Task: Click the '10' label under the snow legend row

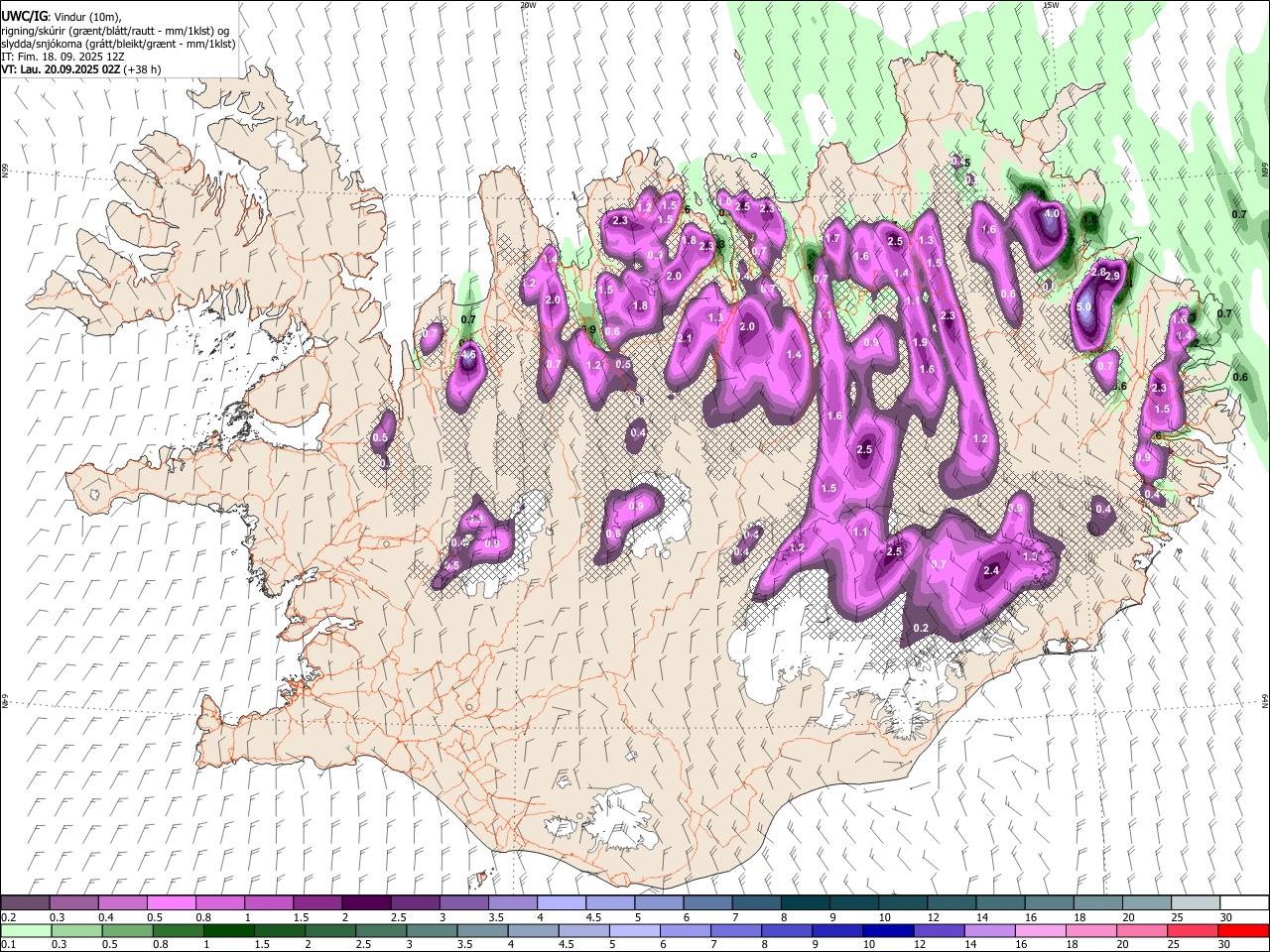Action: coord(884,917)
